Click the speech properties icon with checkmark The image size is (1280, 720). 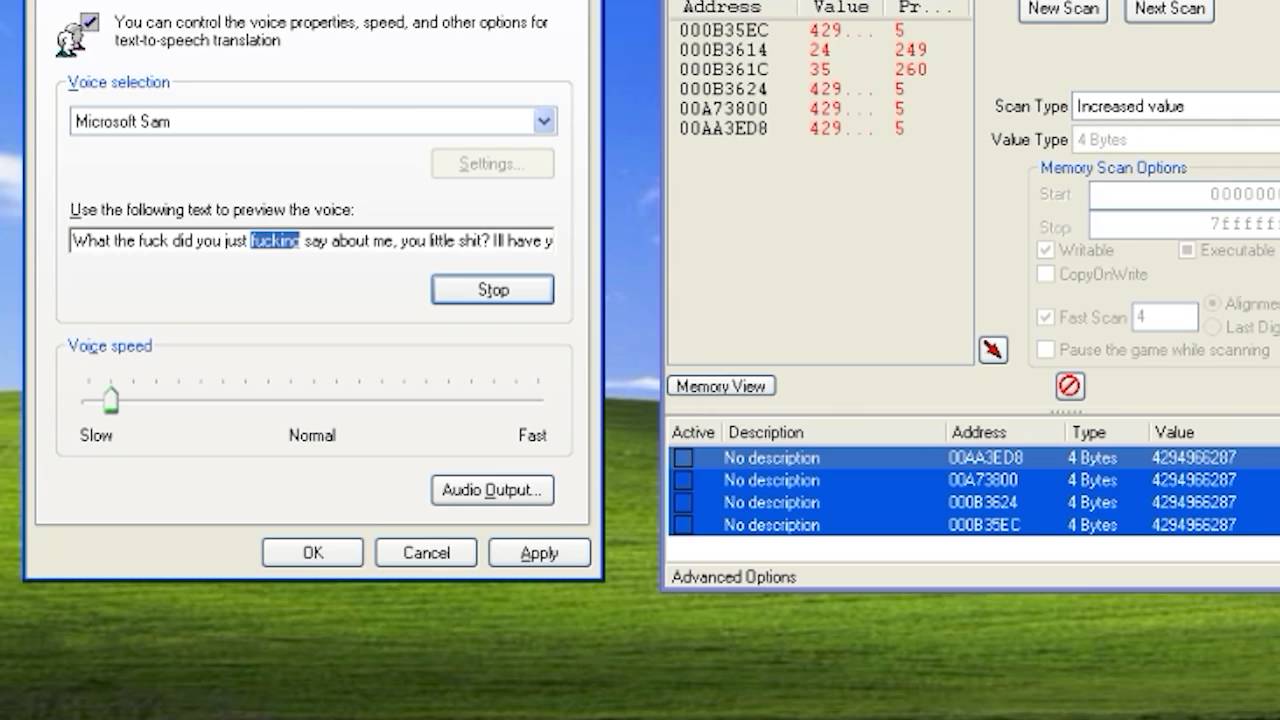point(78,33)
